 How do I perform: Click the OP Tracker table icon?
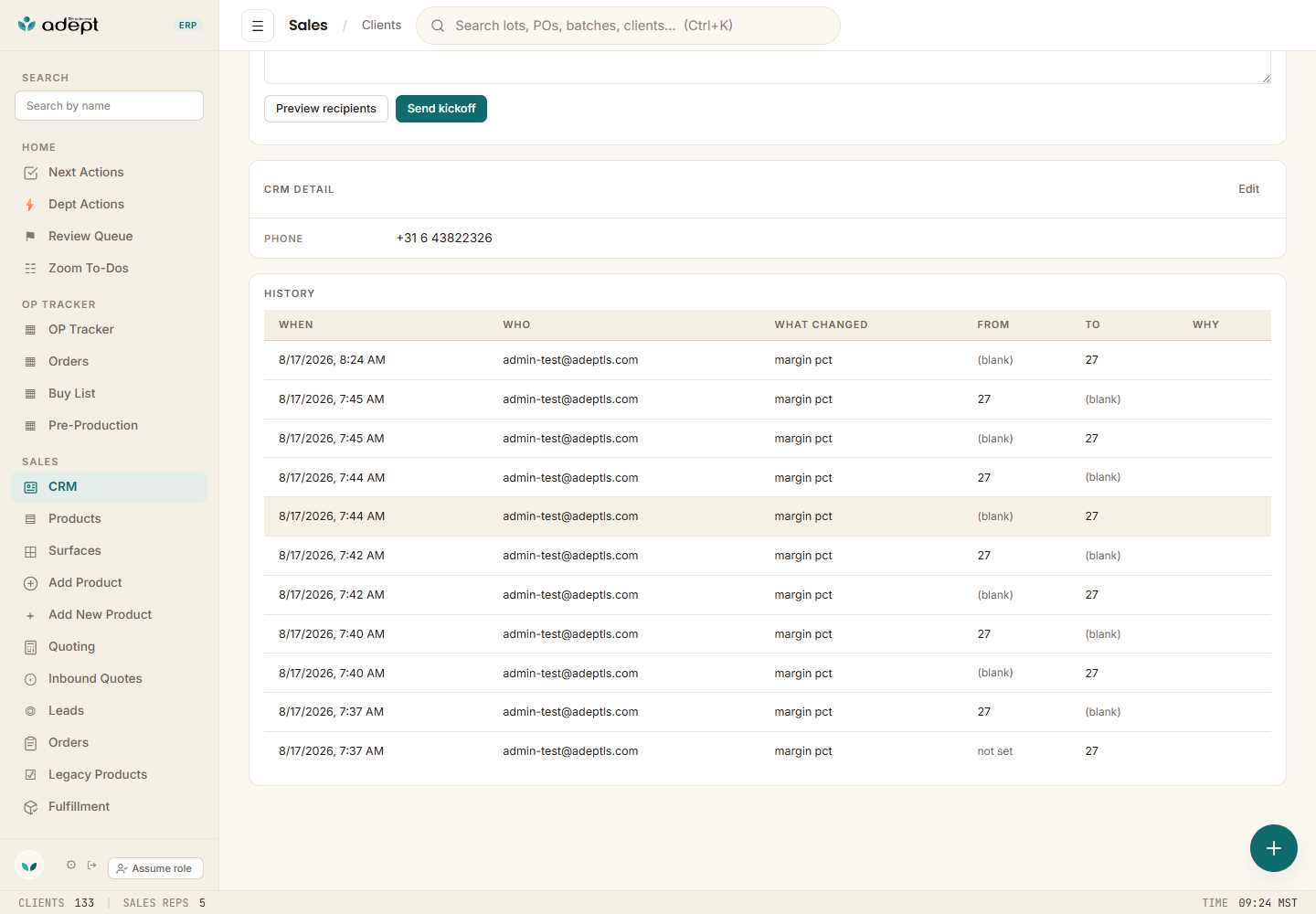pyautogui.click(x=30, y=330)
